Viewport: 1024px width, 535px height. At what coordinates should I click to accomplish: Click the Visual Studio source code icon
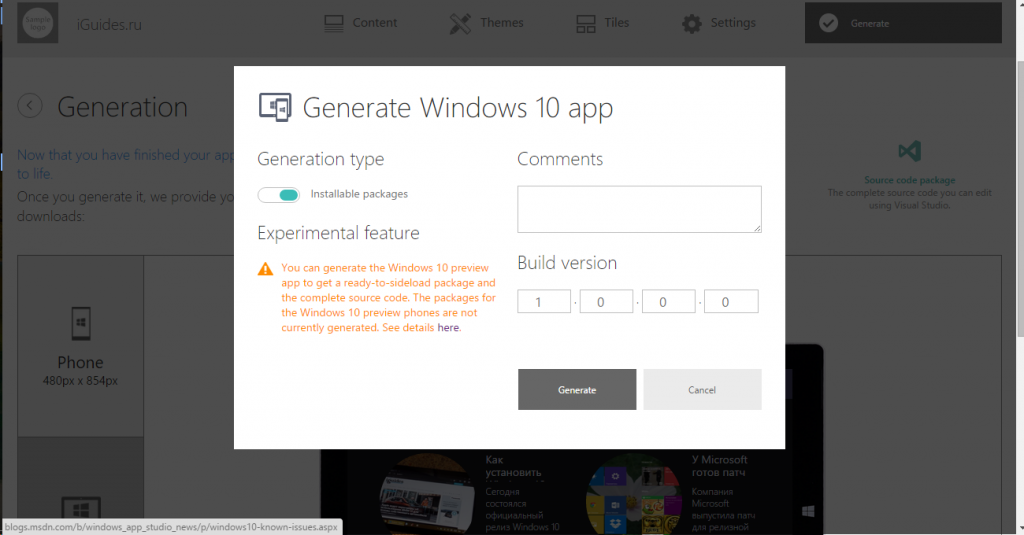[909, 152]
